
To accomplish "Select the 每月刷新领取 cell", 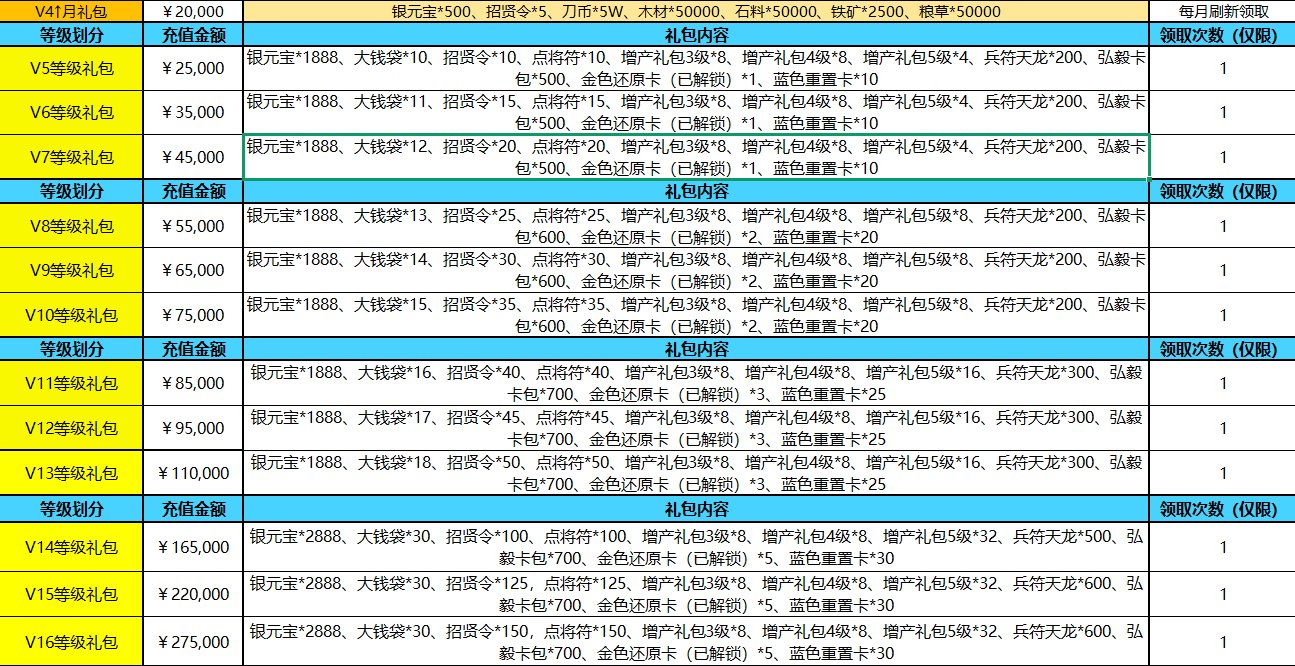I will (1223, 12).
